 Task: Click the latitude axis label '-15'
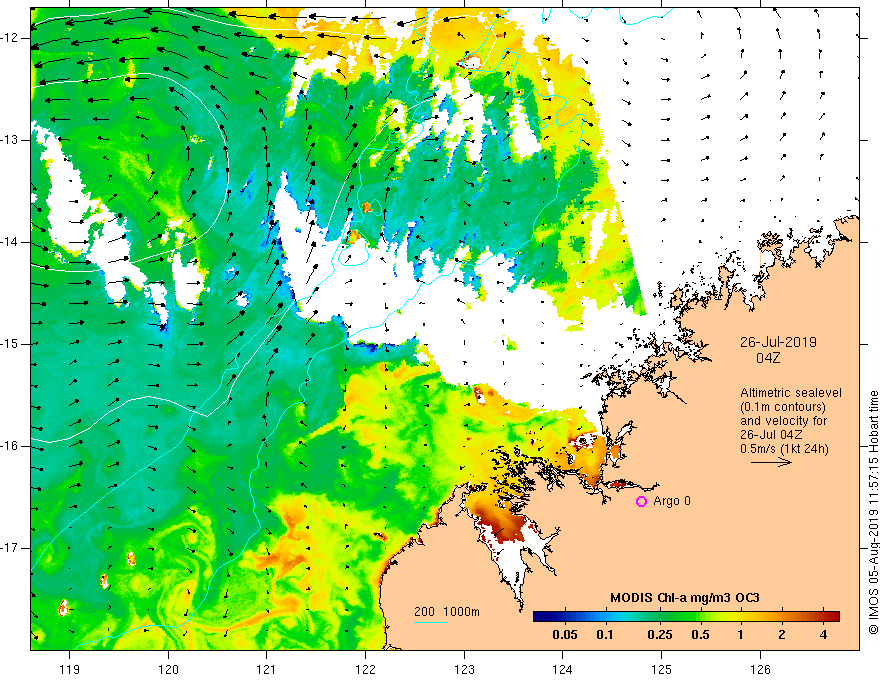11,344
